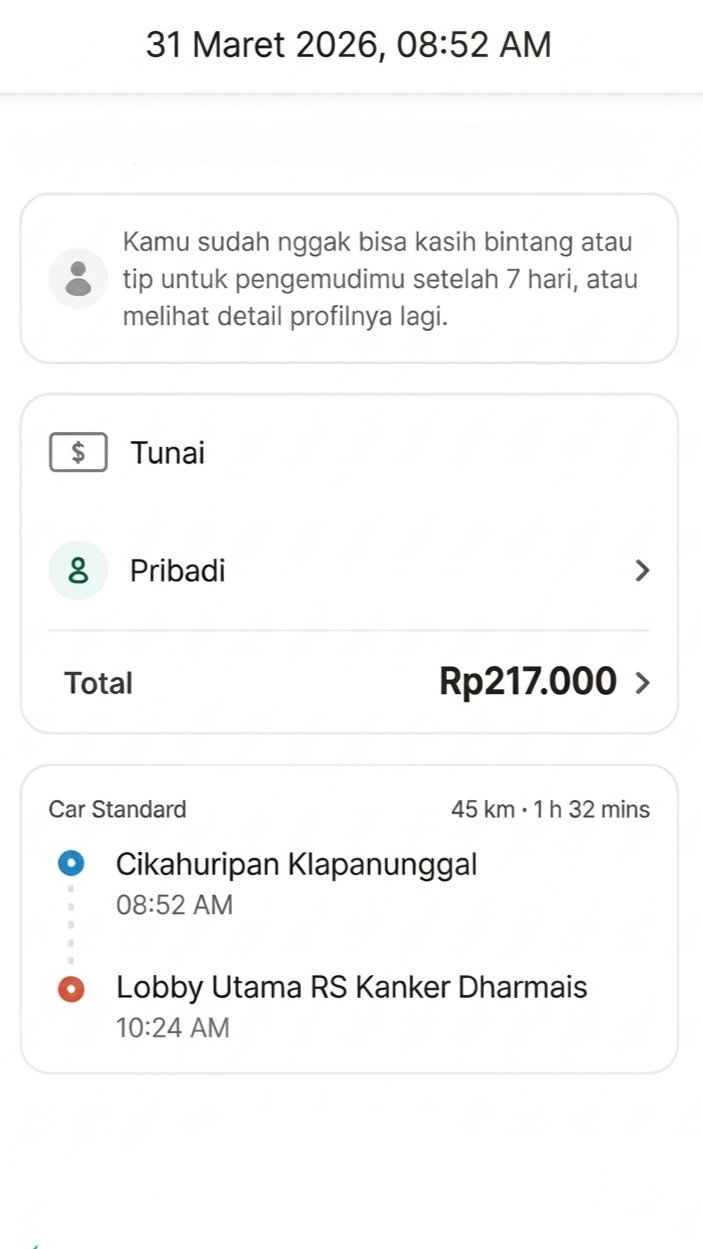Click the 10:24 AM arrival time
This screenshot has height=1249, width=703.
click(x=172, y=1028)
